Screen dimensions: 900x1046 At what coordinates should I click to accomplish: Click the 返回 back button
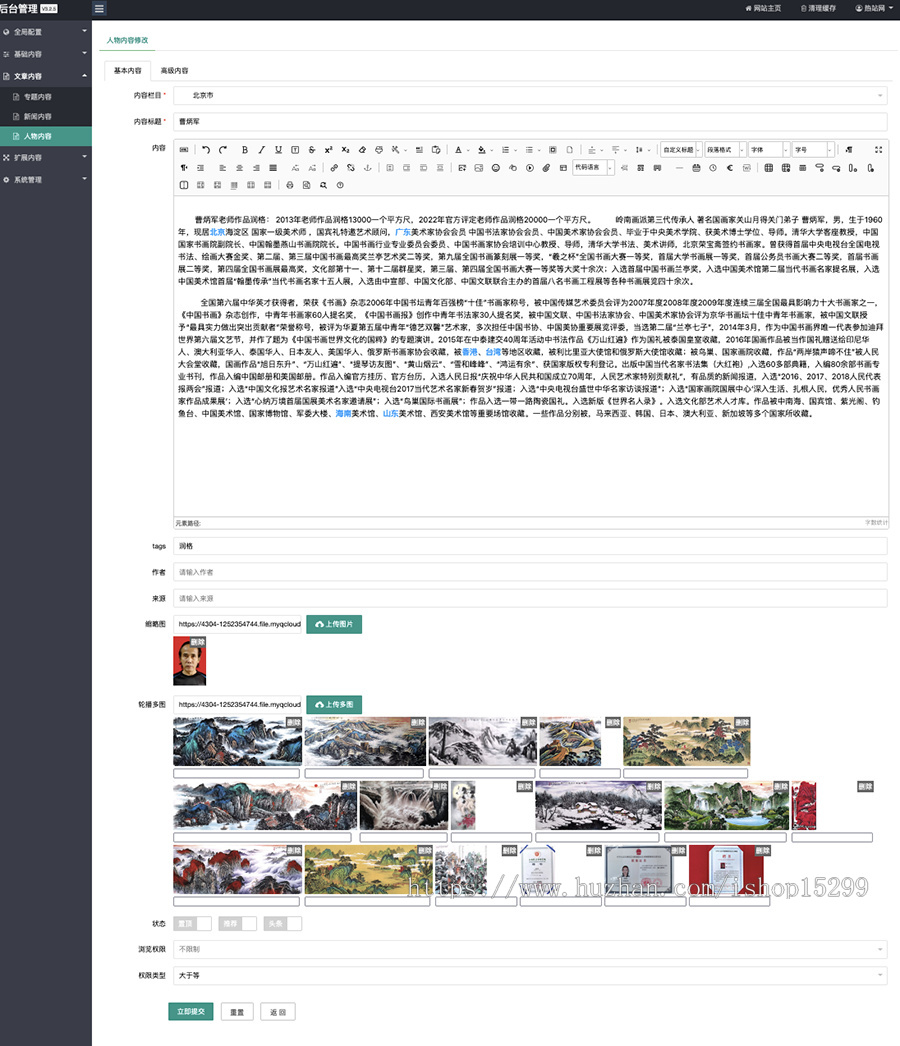pyautogui.click(x=278, y=1012)
